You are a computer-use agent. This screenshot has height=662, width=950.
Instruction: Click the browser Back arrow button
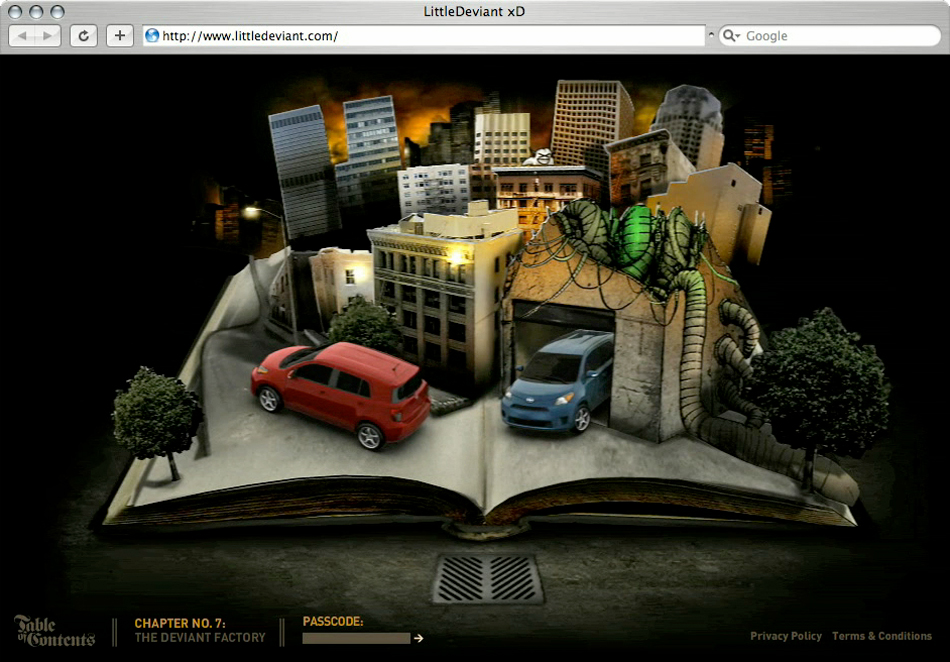pyautogui.click(x=23, y=36)
